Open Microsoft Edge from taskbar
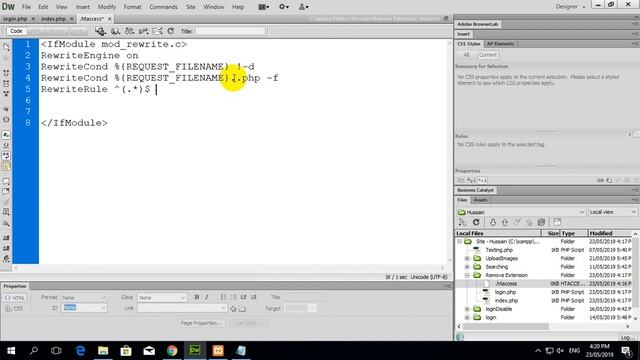Screen dimensions: 640x360 80,351
